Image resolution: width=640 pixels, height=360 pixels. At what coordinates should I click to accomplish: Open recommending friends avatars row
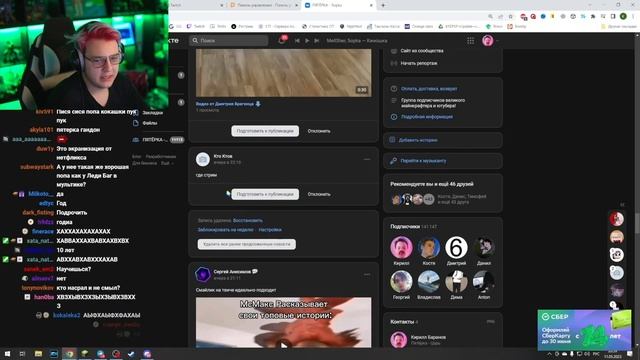click(412, 199)
